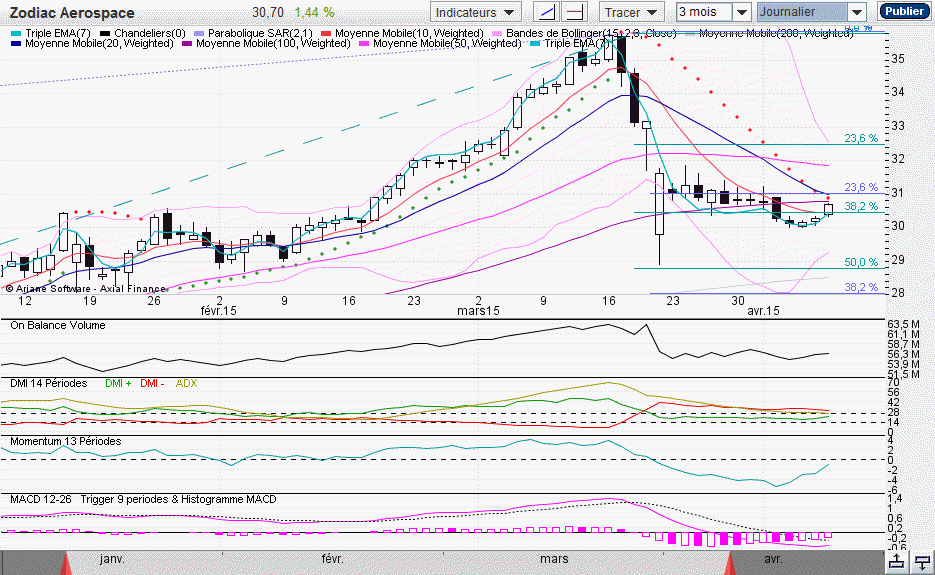Click the first Triple EMA(7) cyan legend swatch
Image resolution: width=935 pixels, height=575 pixels.
[x=16, y=33]
